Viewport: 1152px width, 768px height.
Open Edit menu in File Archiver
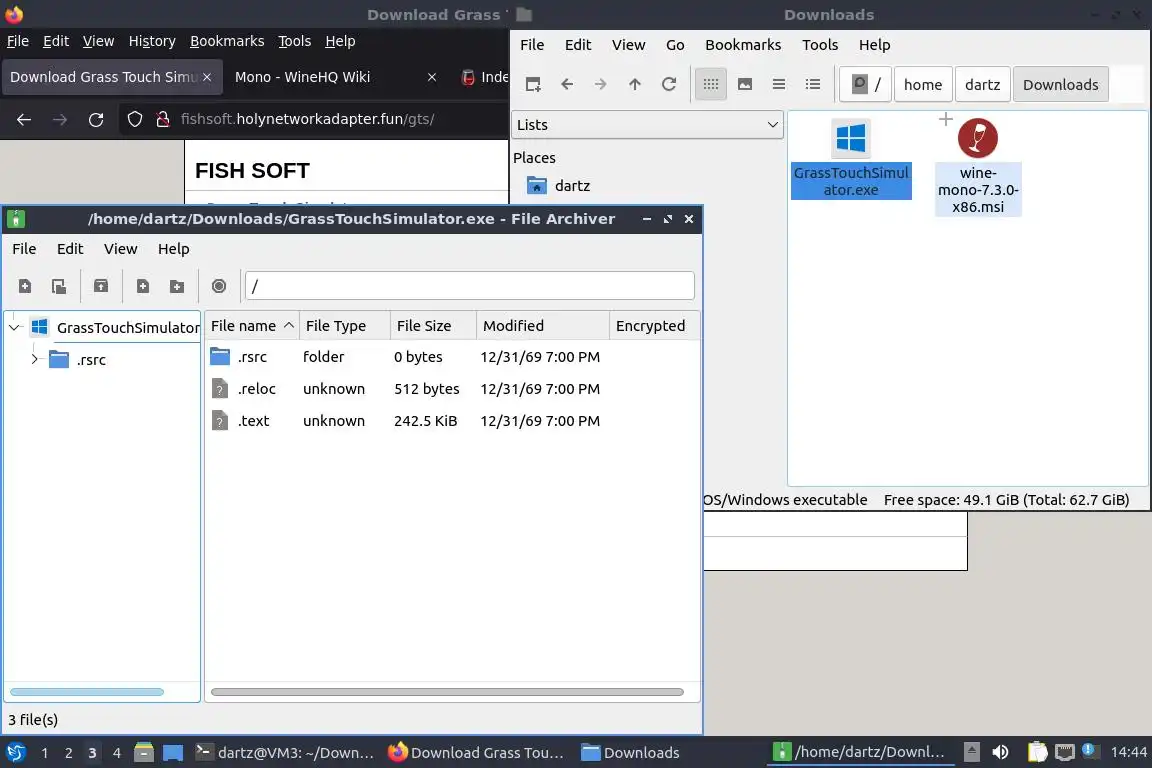click(x=70, y=249)
